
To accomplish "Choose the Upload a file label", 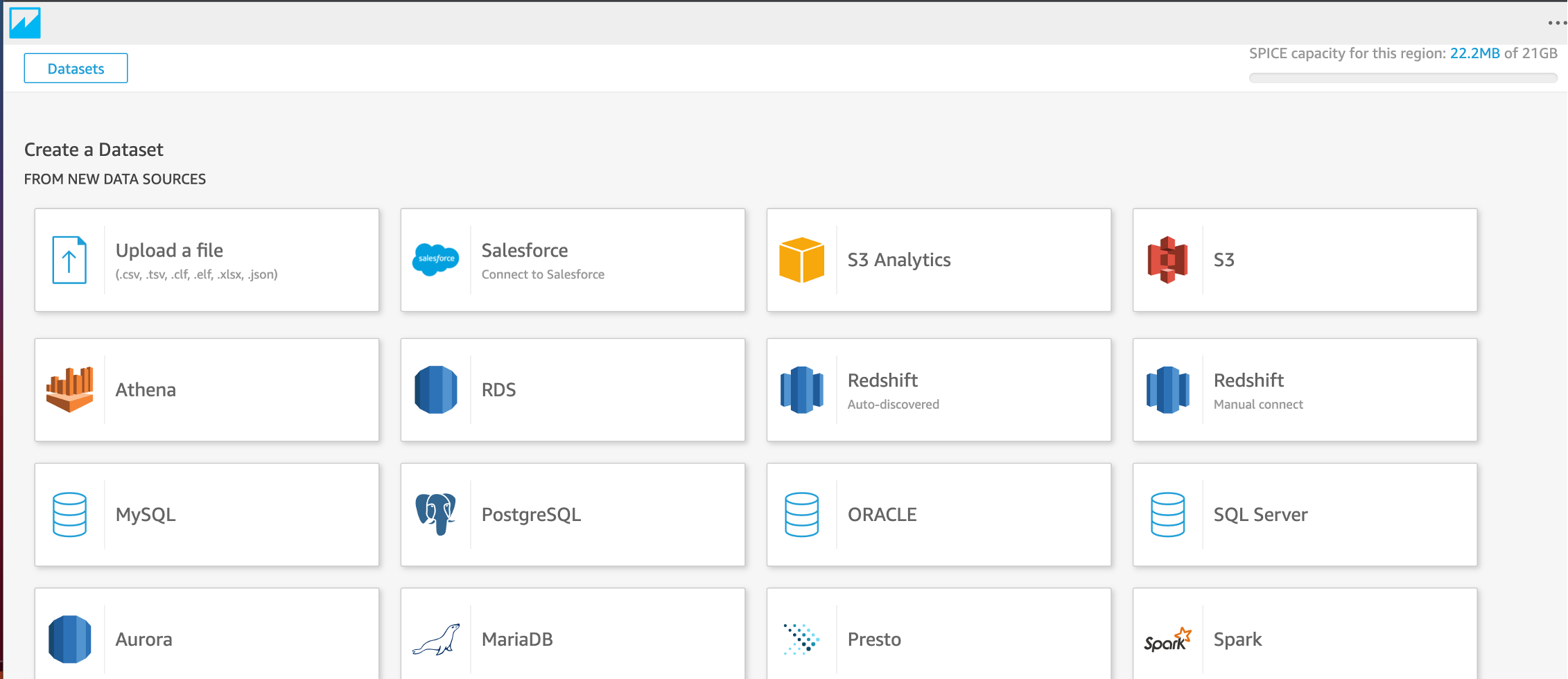I will click(169, 250).
